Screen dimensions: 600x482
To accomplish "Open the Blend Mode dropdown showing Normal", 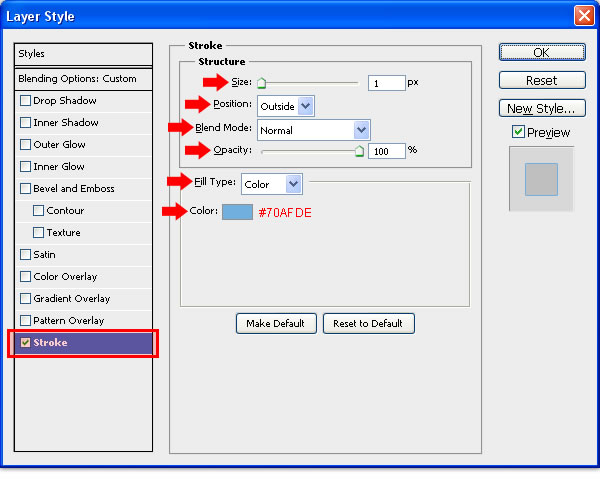I will point(314,130).
